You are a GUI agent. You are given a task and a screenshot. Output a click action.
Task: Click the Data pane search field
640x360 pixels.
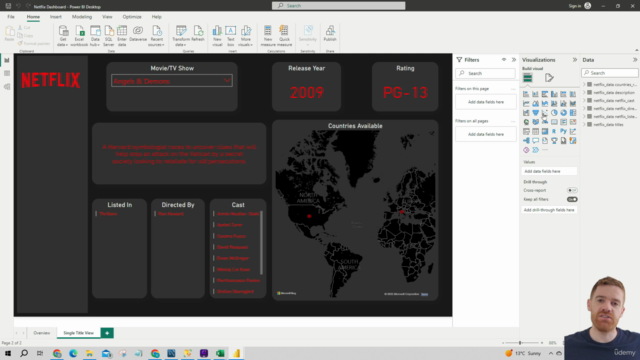click(x=610, y=73)
